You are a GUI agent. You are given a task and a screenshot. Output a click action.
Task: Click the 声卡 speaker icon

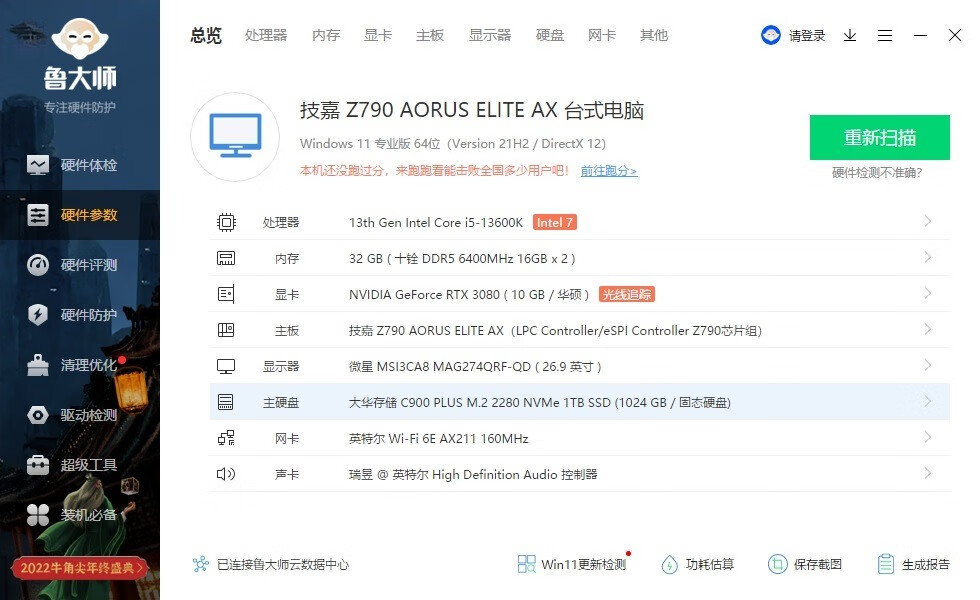click(x=226, y=474)
